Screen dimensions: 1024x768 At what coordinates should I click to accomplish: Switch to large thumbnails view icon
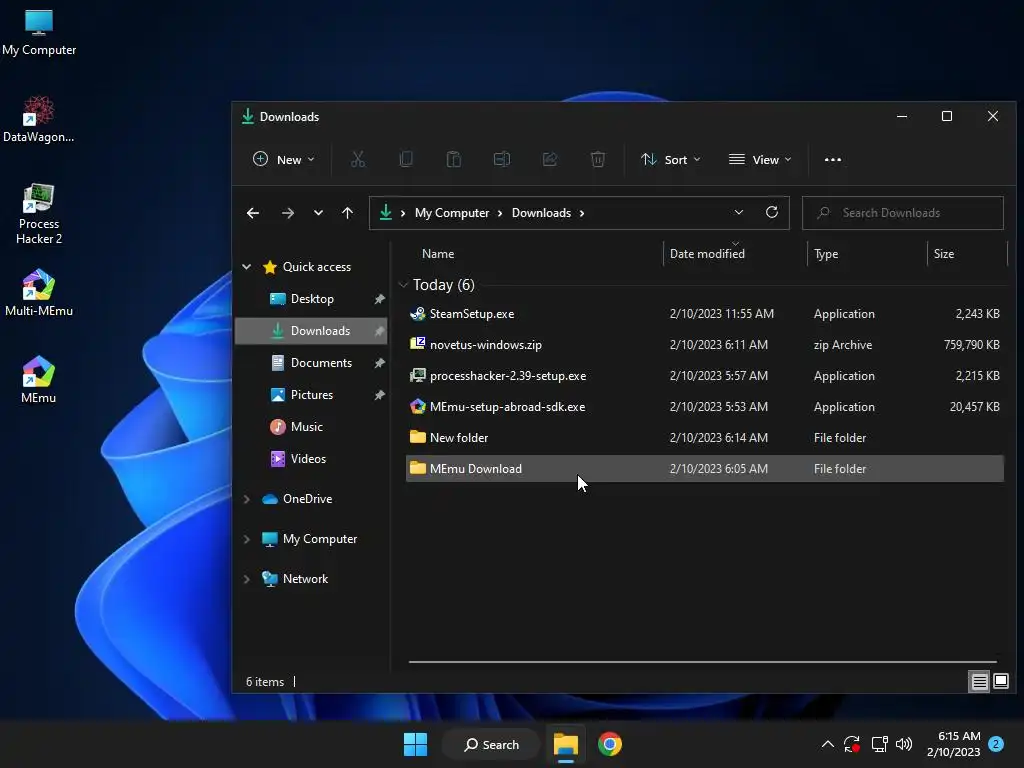[x=1001, y=682]
